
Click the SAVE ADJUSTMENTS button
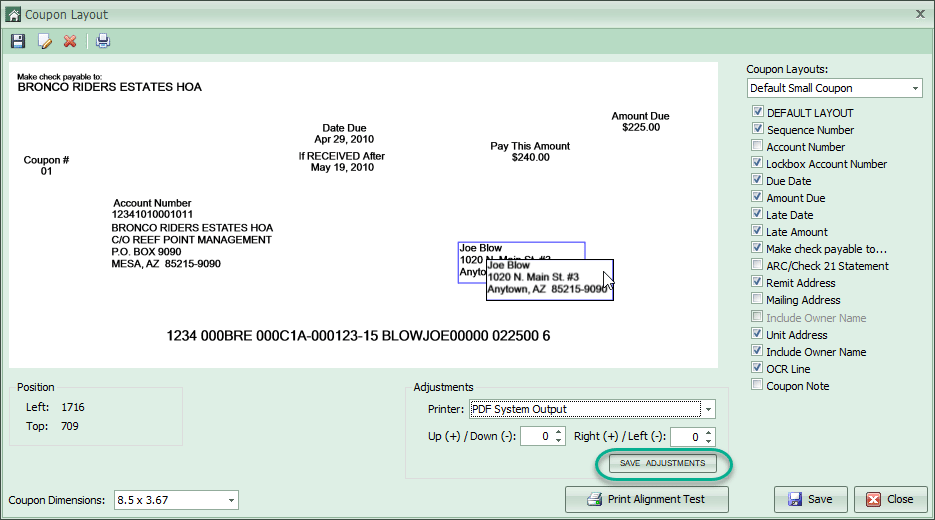(x=662, y=463)
